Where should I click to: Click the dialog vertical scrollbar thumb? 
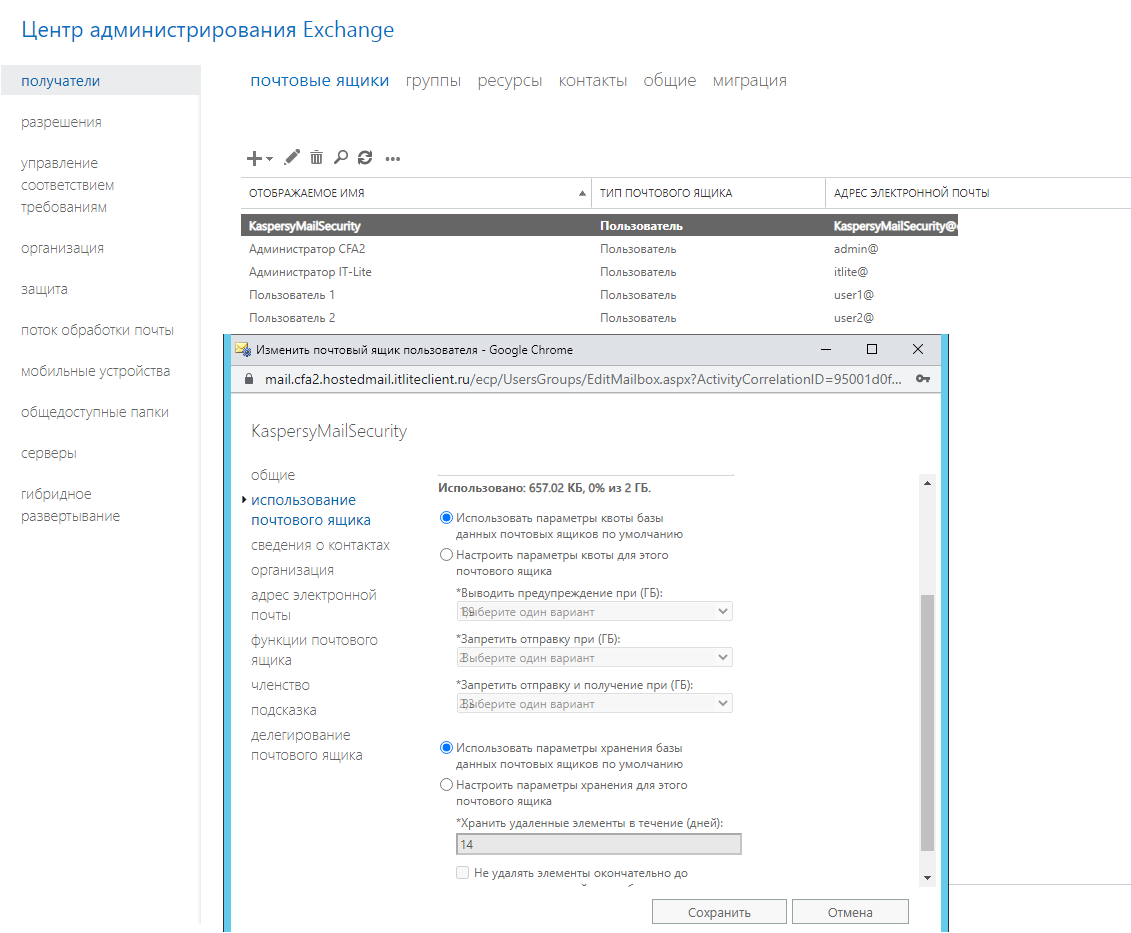click(928, 722)
